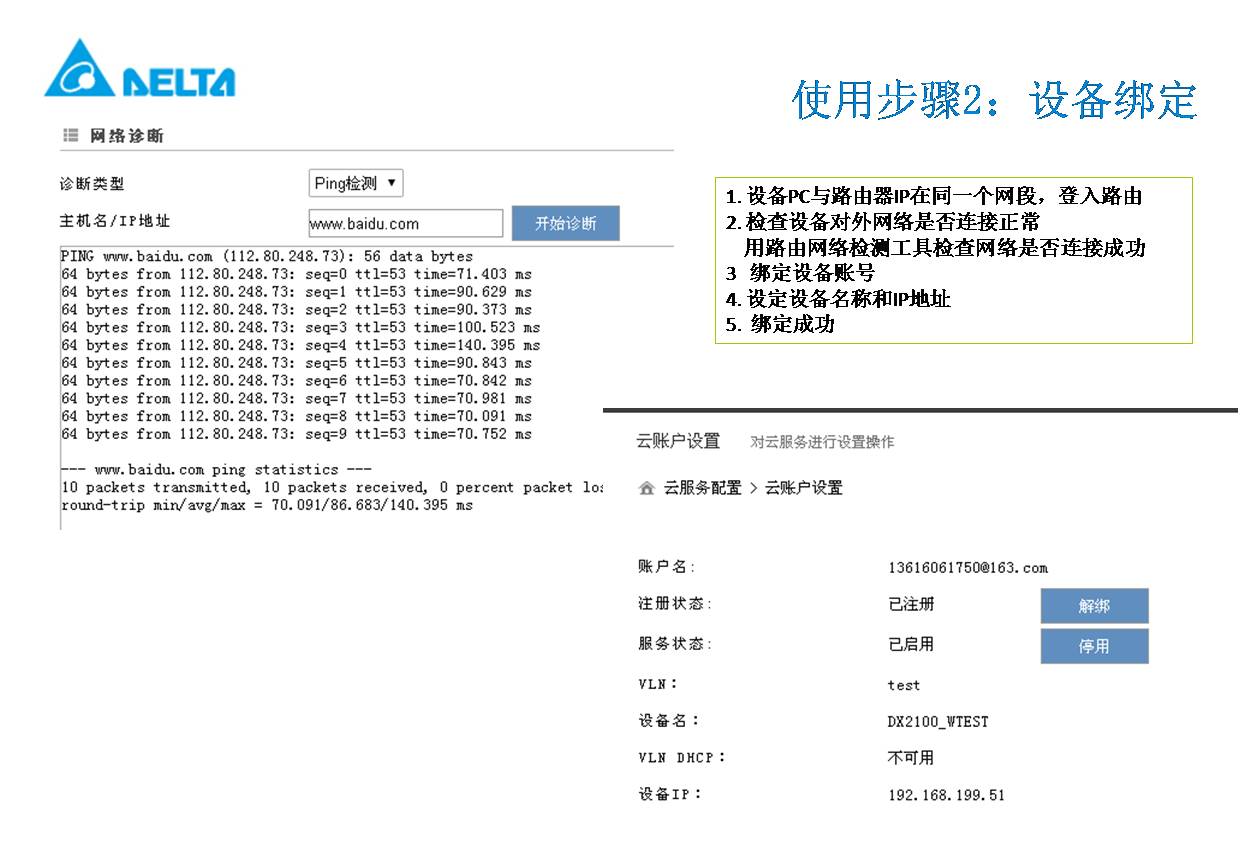Click the 网络诊断 section title
1250x852 pixels.
point(127,135)
